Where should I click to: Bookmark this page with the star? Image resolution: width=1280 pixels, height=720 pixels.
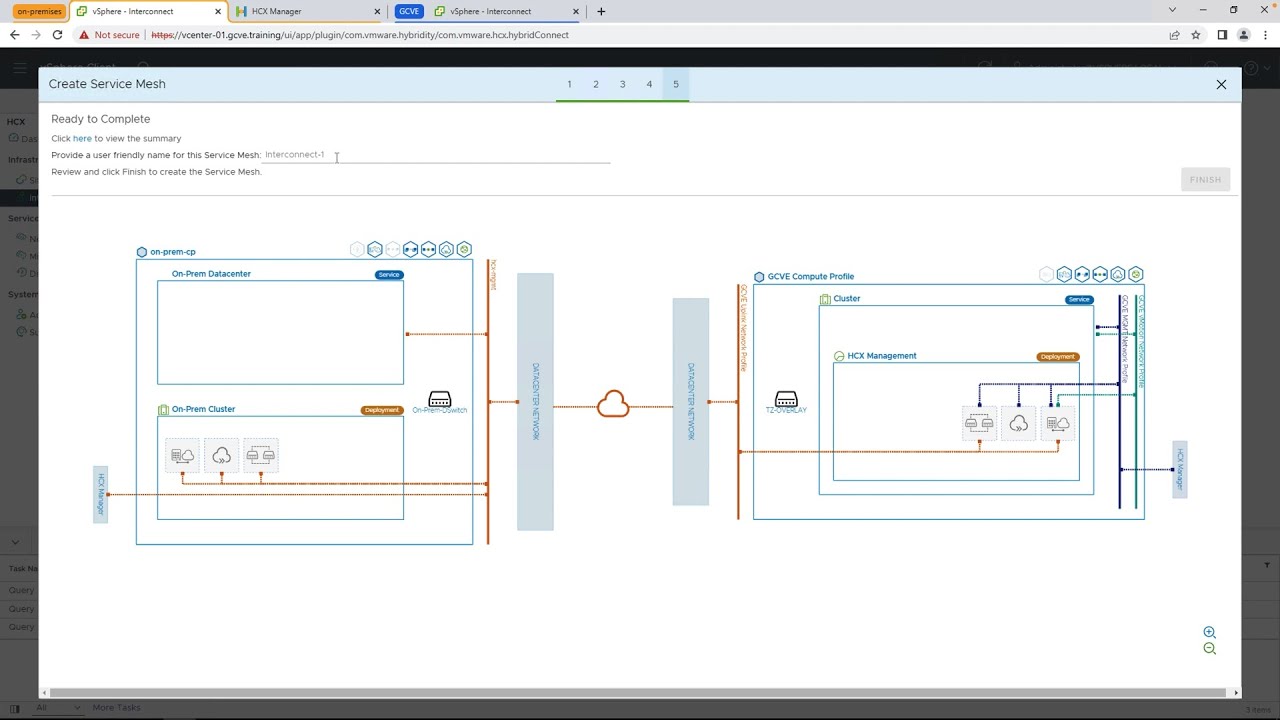(1196, 35)
